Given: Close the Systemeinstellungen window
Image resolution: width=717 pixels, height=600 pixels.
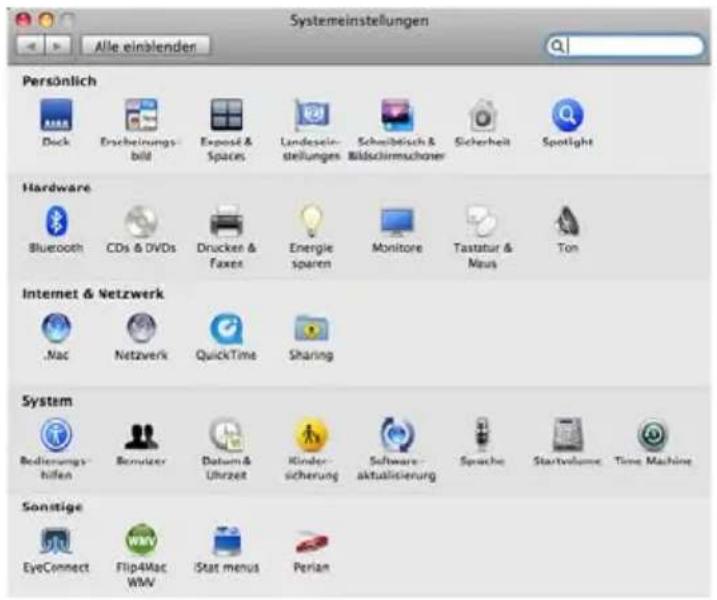Looking at the screenshot, I should click(x=23, y=20).
